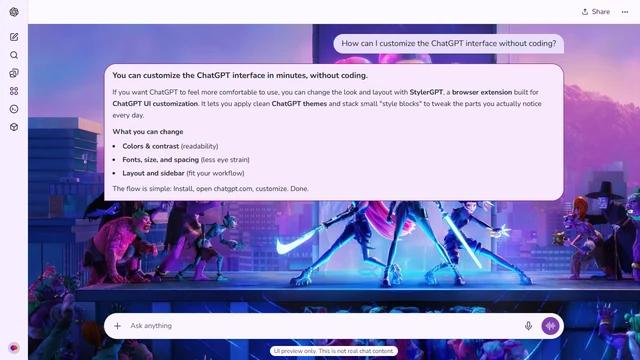640x360 pixels.
Task: Open the cube-shaped icon in sidebar
Action: point(14,127)
